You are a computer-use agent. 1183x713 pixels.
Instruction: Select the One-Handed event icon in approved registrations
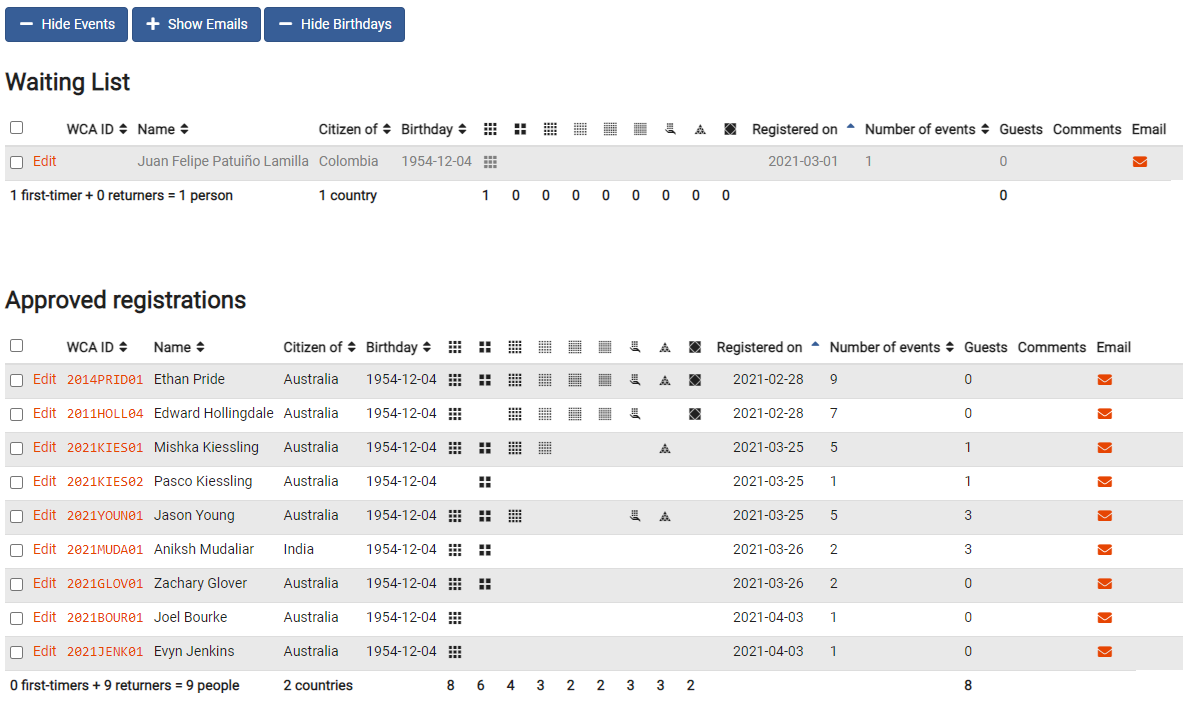tap(635, 347)
